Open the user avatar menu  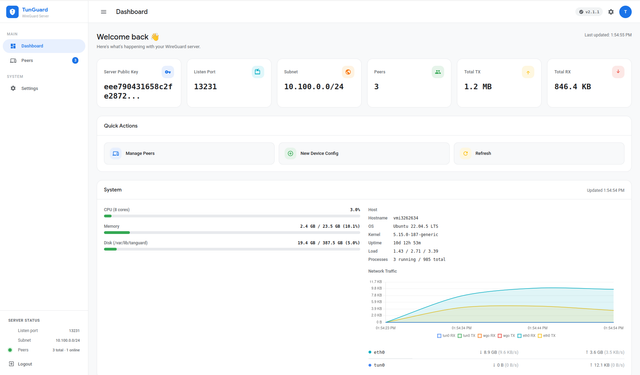point(625,12)
